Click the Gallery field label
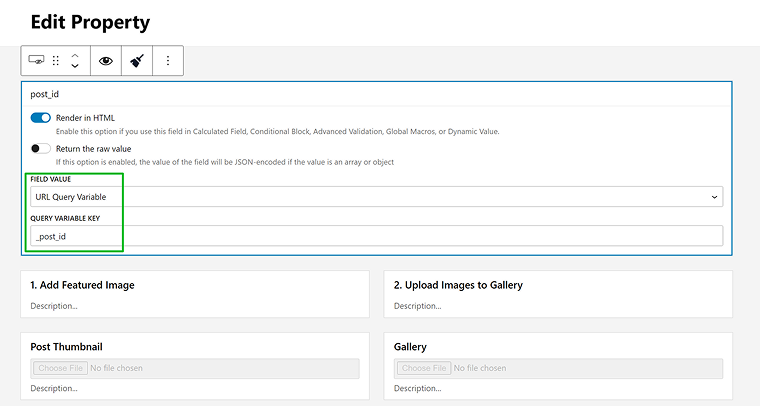Screen dimensions: 760x406 coord(410,347)
